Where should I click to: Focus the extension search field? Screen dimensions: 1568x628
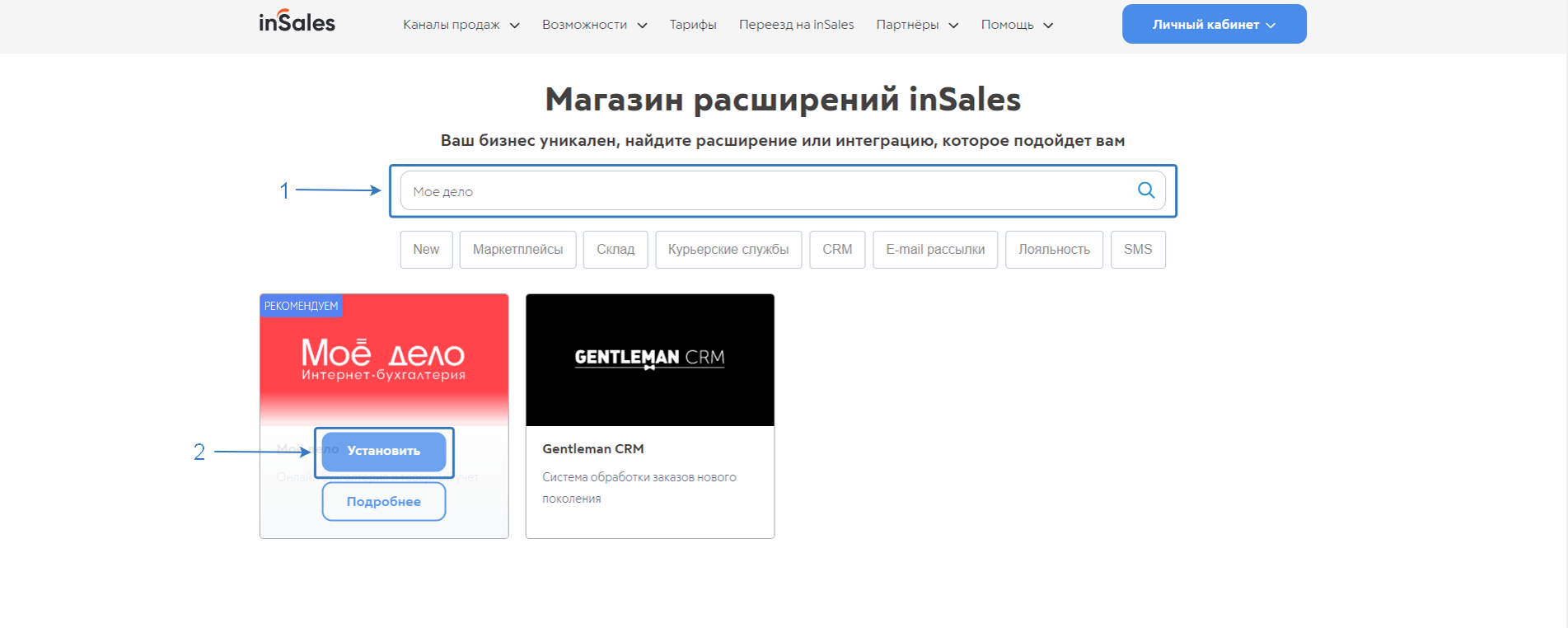pyautogui.click(x=783, y=190)
